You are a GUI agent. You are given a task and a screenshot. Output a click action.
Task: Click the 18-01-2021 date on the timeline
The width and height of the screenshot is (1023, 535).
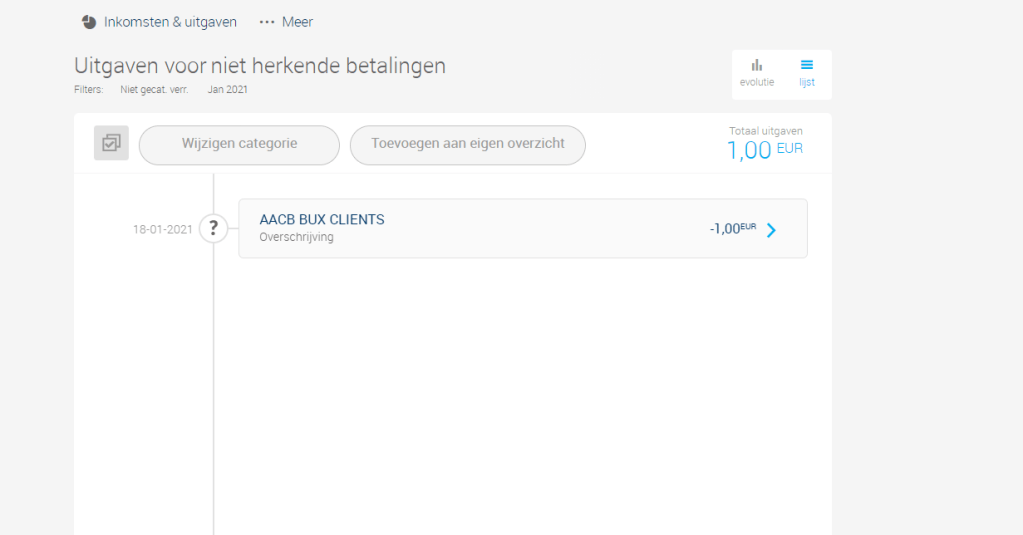point(162,229)
